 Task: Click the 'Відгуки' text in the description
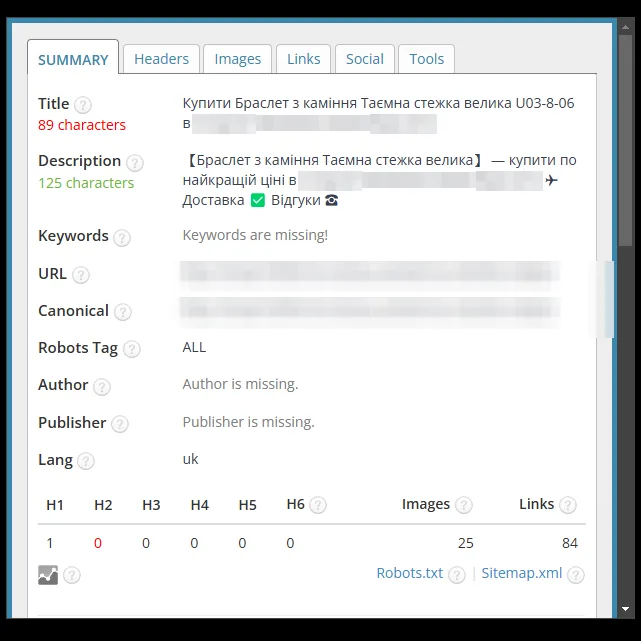[x=296, y=200]
